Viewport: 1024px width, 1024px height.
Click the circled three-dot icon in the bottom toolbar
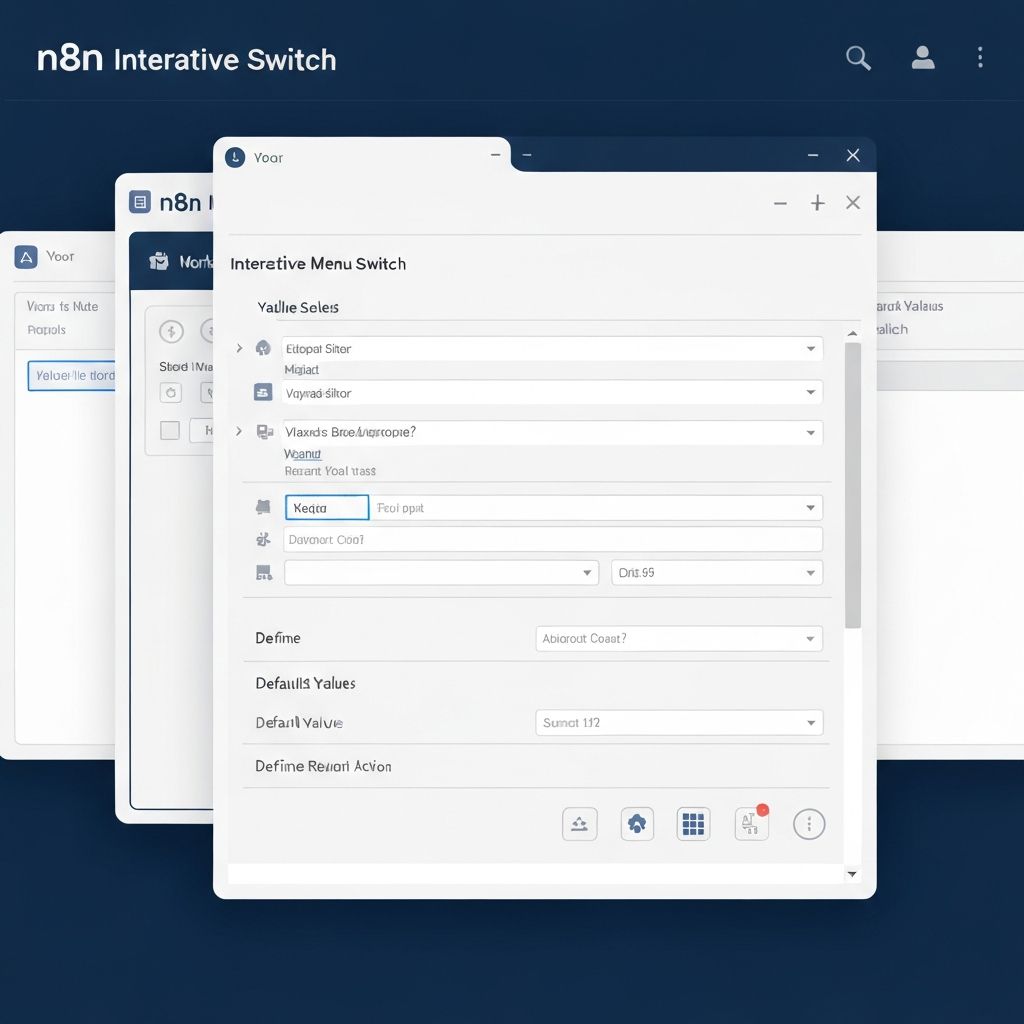809,824
